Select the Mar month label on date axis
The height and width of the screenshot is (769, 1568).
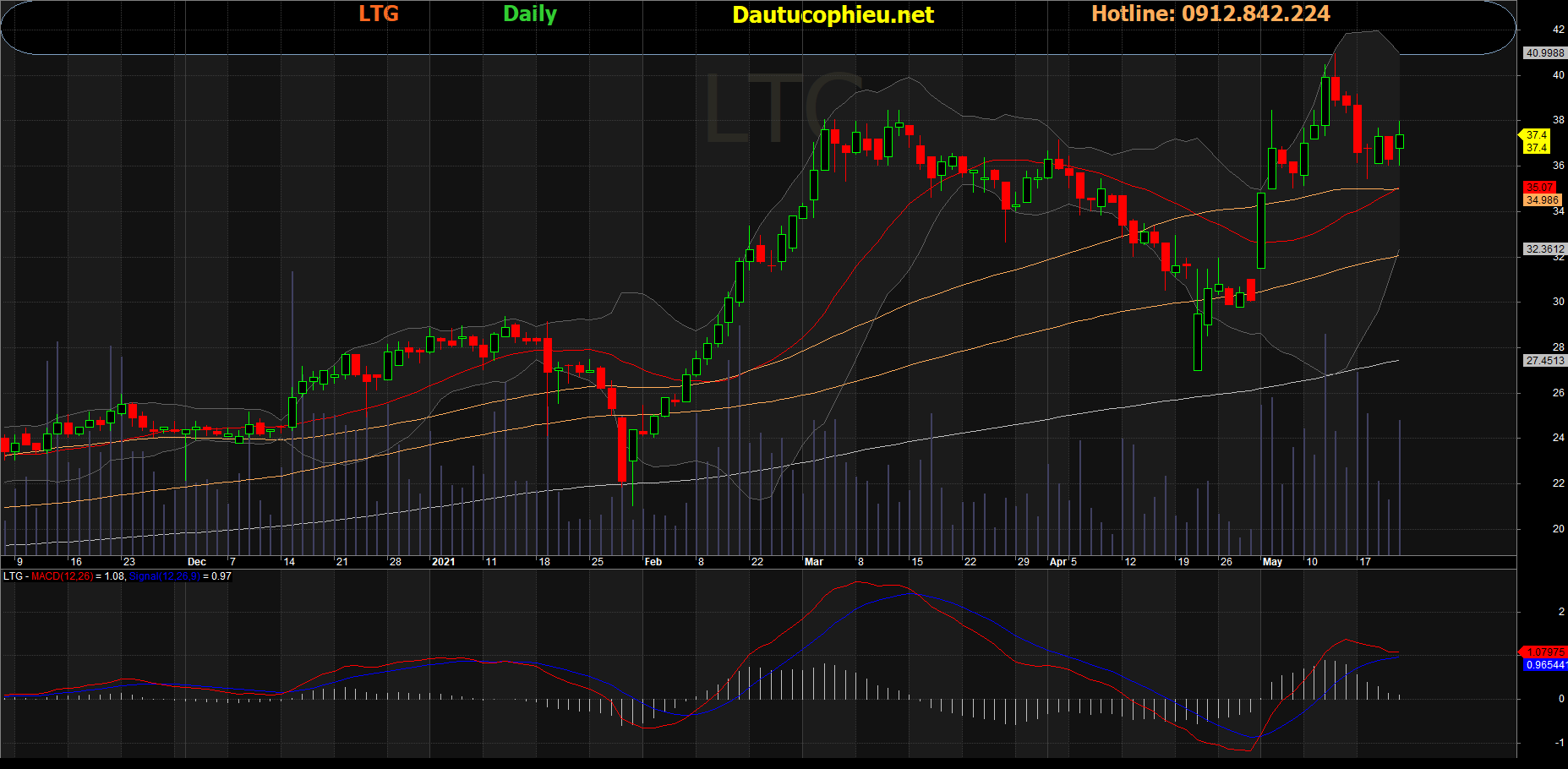[813, 562]
